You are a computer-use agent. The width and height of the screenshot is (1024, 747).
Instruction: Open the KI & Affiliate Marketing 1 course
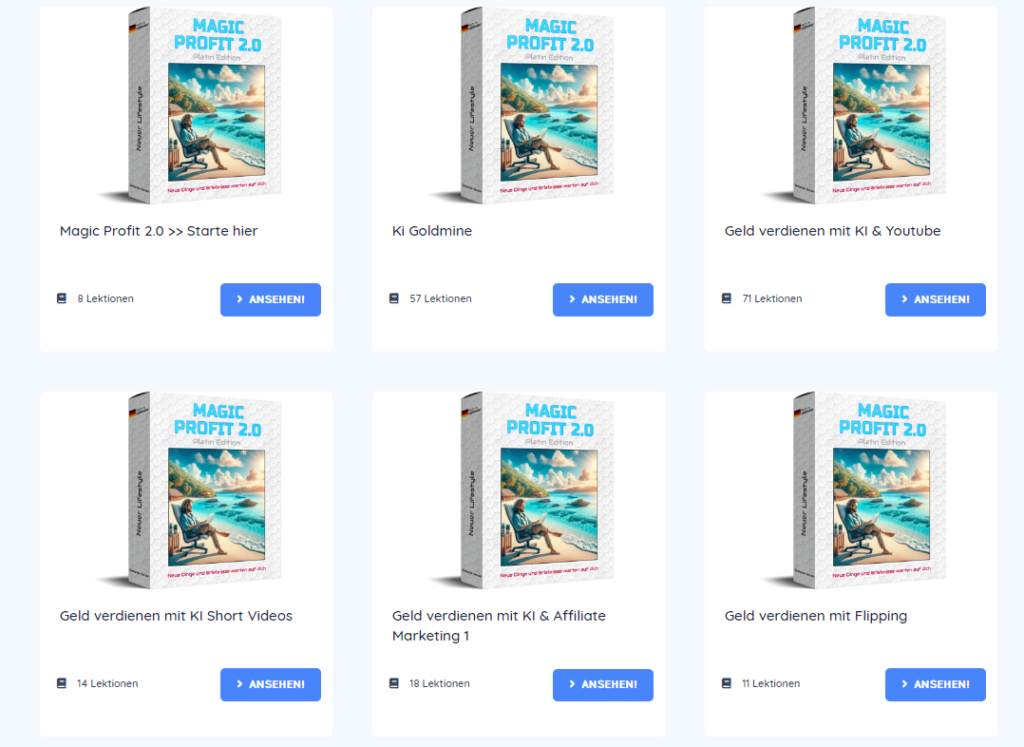[603, 685]
